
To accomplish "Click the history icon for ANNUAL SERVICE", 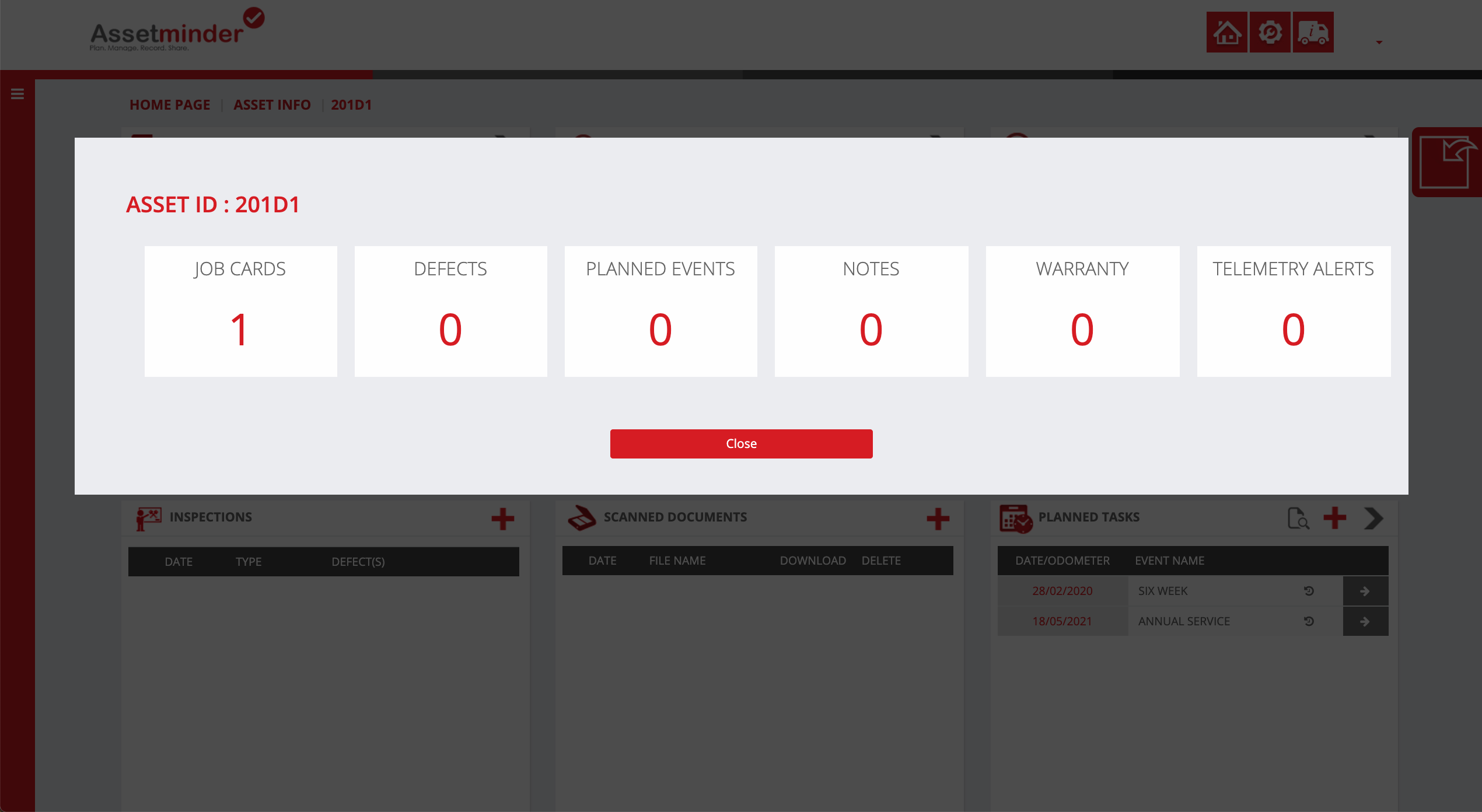I will pos(1309,621).
